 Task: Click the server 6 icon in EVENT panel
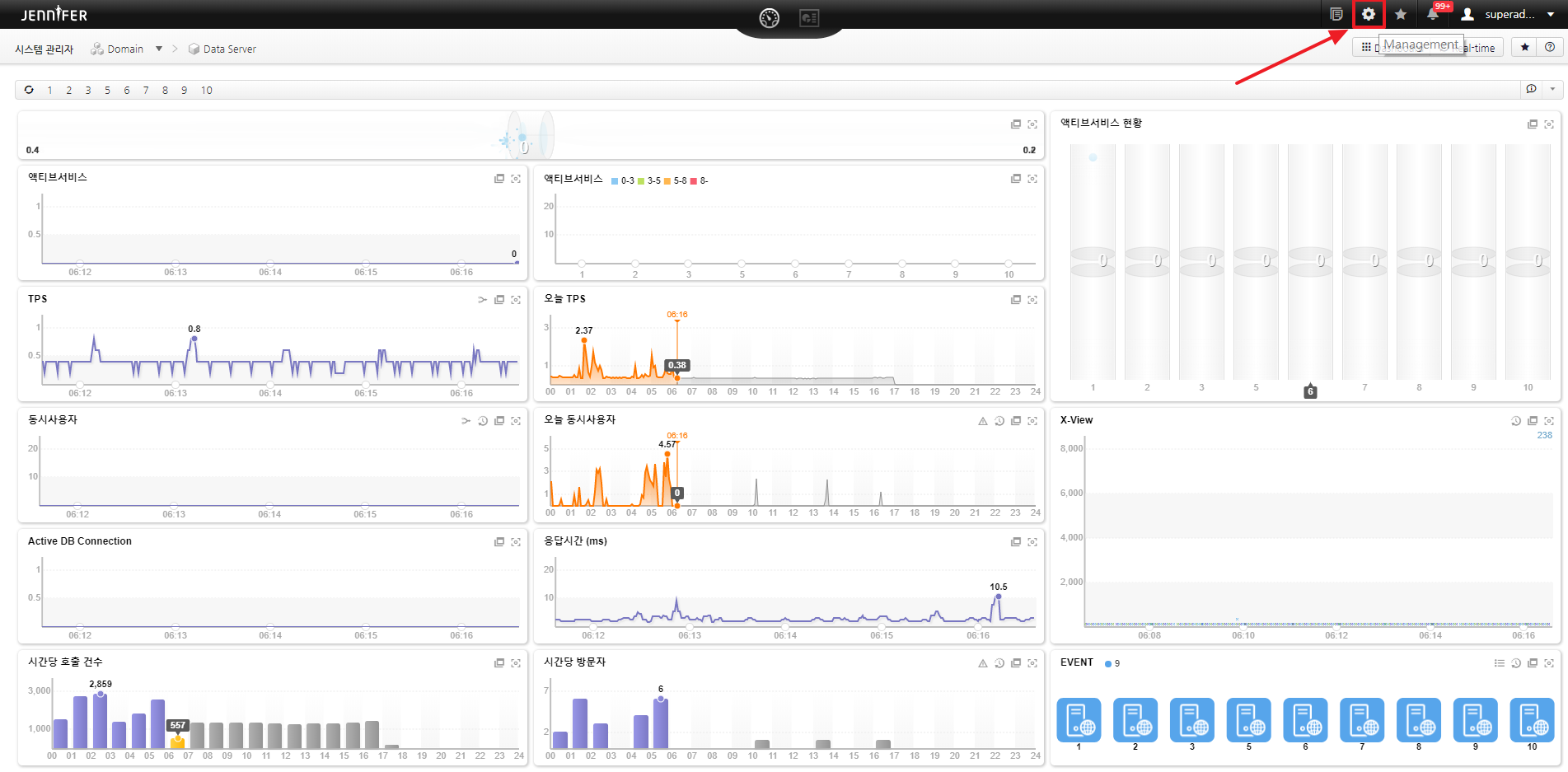(x=1305, y=720)
